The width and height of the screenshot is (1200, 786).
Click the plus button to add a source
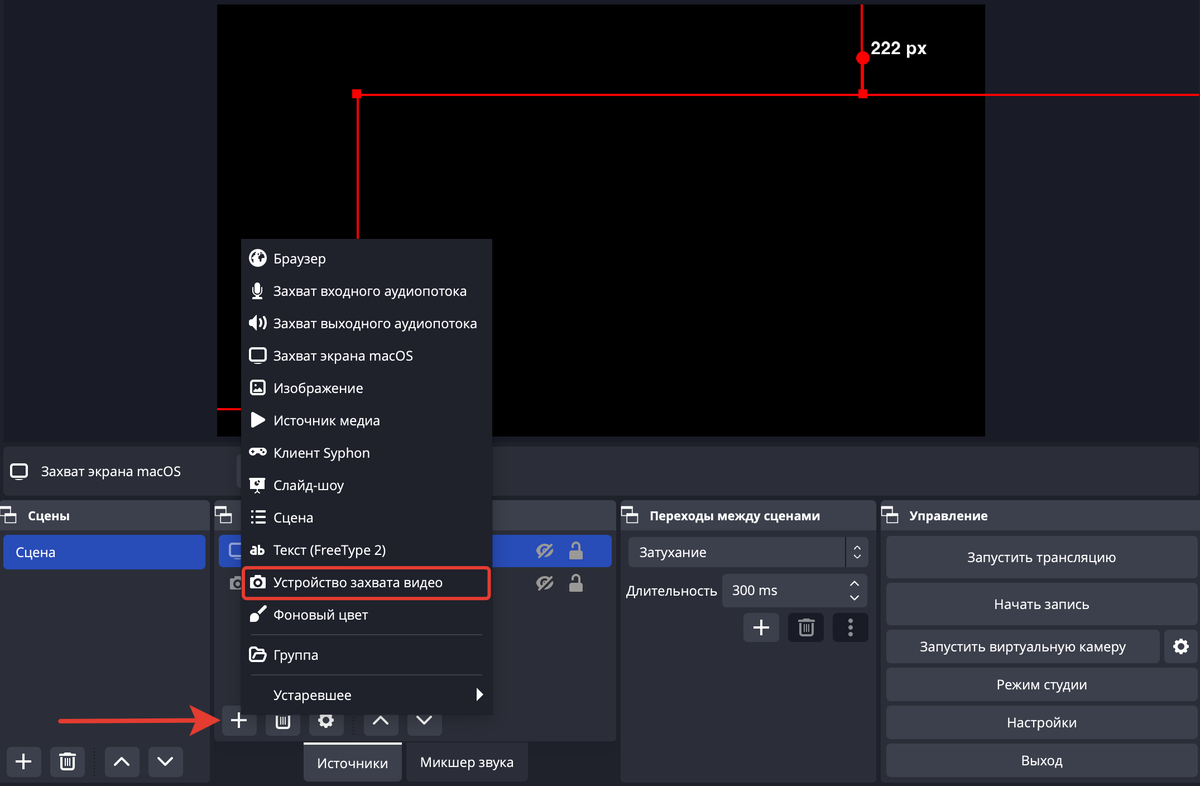coord(239,720)
